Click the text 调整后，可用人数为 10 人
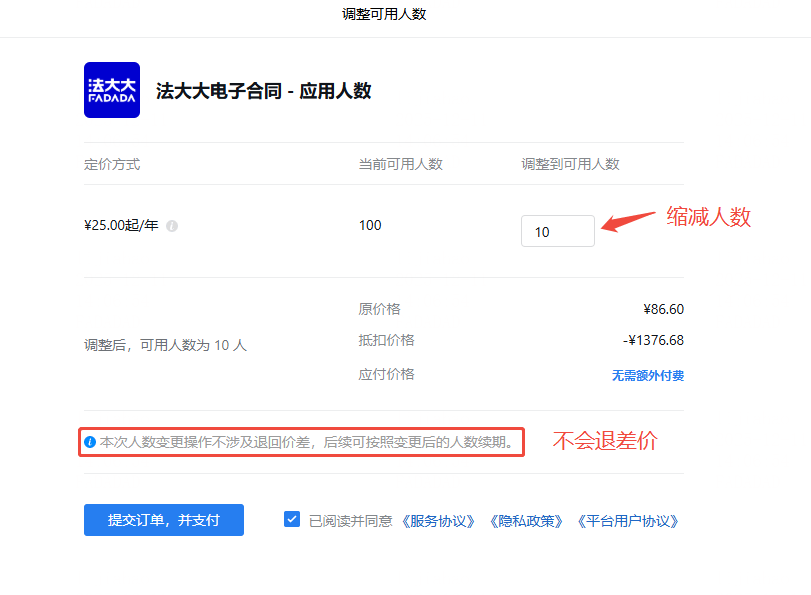 point(166,345)
